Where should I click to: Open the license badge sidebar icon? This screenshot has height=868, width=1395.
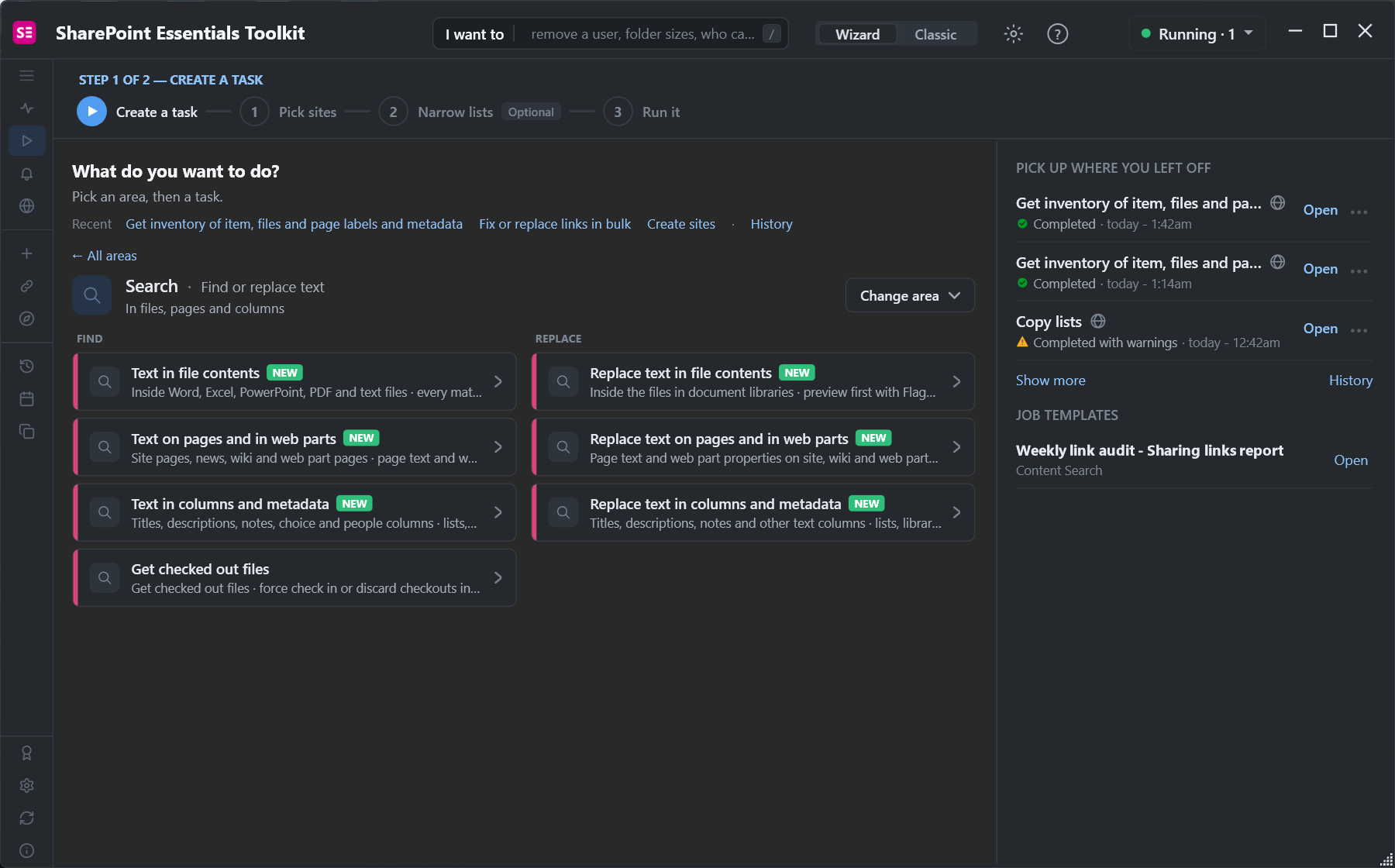(26, 753)
